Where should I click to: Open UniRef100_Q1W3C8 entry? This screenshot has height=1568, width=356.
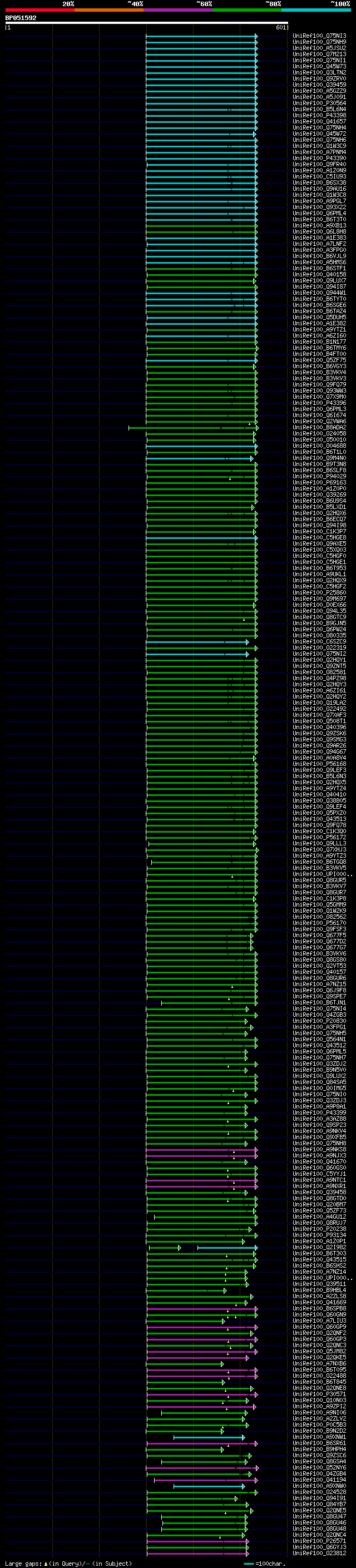[319, 195]
